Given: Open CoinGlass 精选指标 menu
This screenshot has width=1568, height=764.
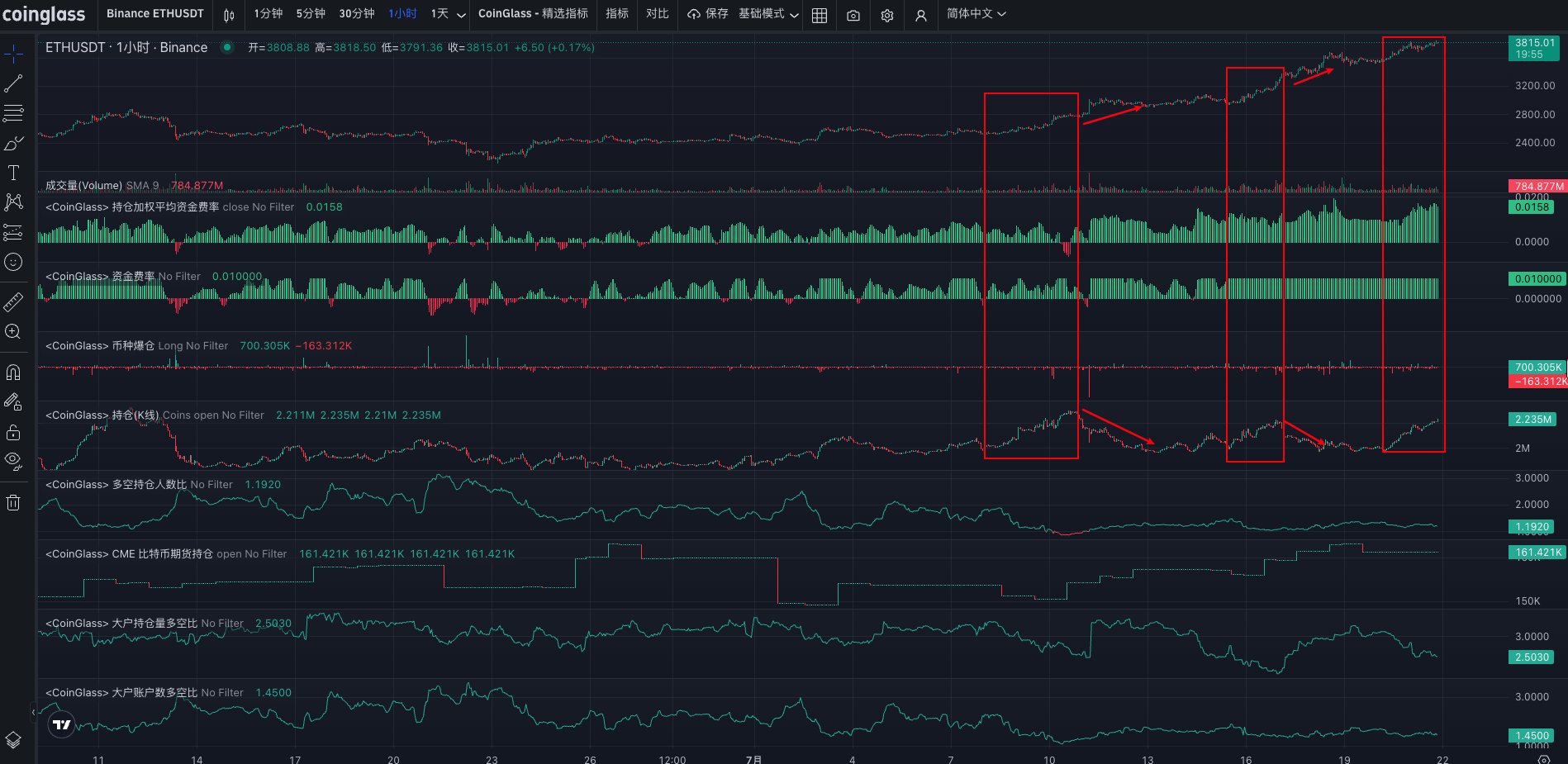Looking at the screenshot, I should click(x=533, y=14).
